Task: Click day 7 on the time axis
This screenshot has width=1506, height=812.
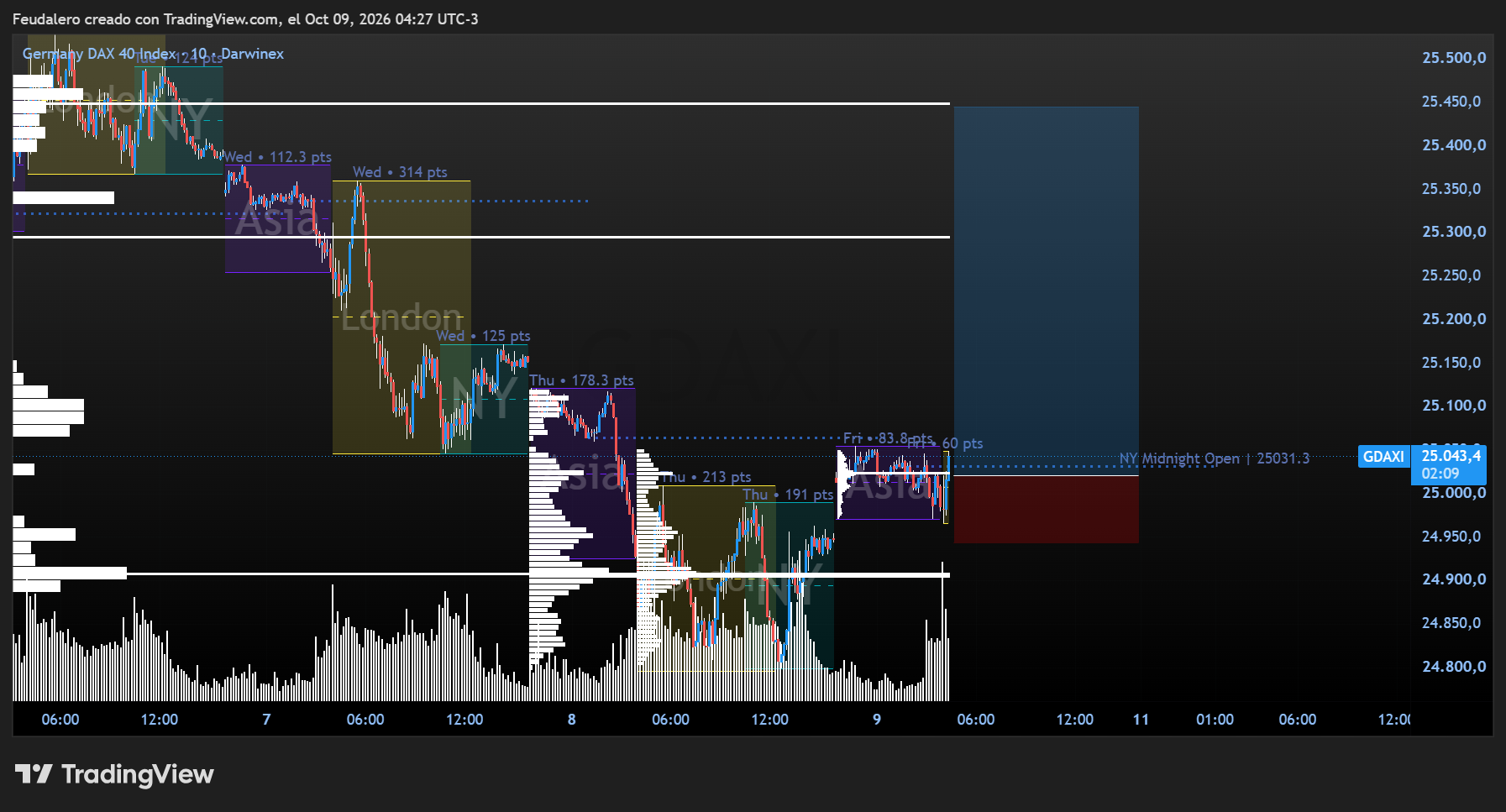Action: [266, 720]
